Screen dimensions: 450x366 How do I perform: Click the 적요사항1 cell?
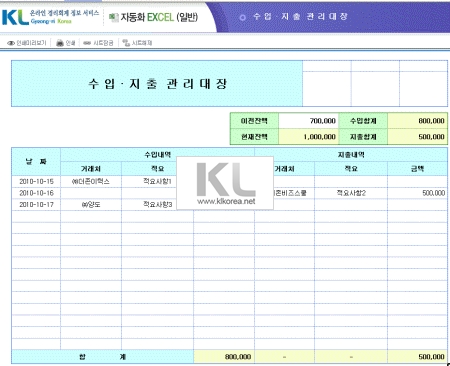click(x=157, y=181)
